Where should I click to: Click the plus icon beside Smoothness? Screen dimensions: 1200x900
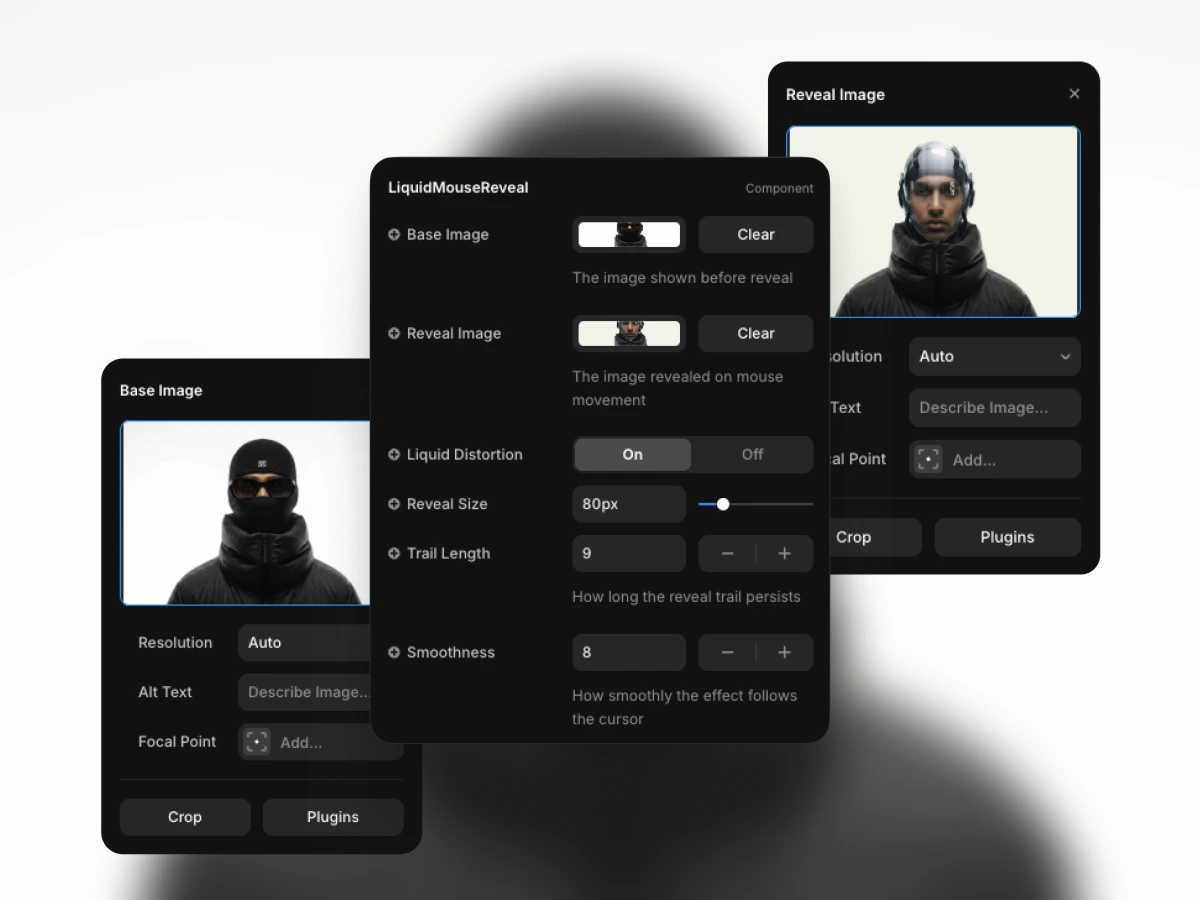pos(394,653)
